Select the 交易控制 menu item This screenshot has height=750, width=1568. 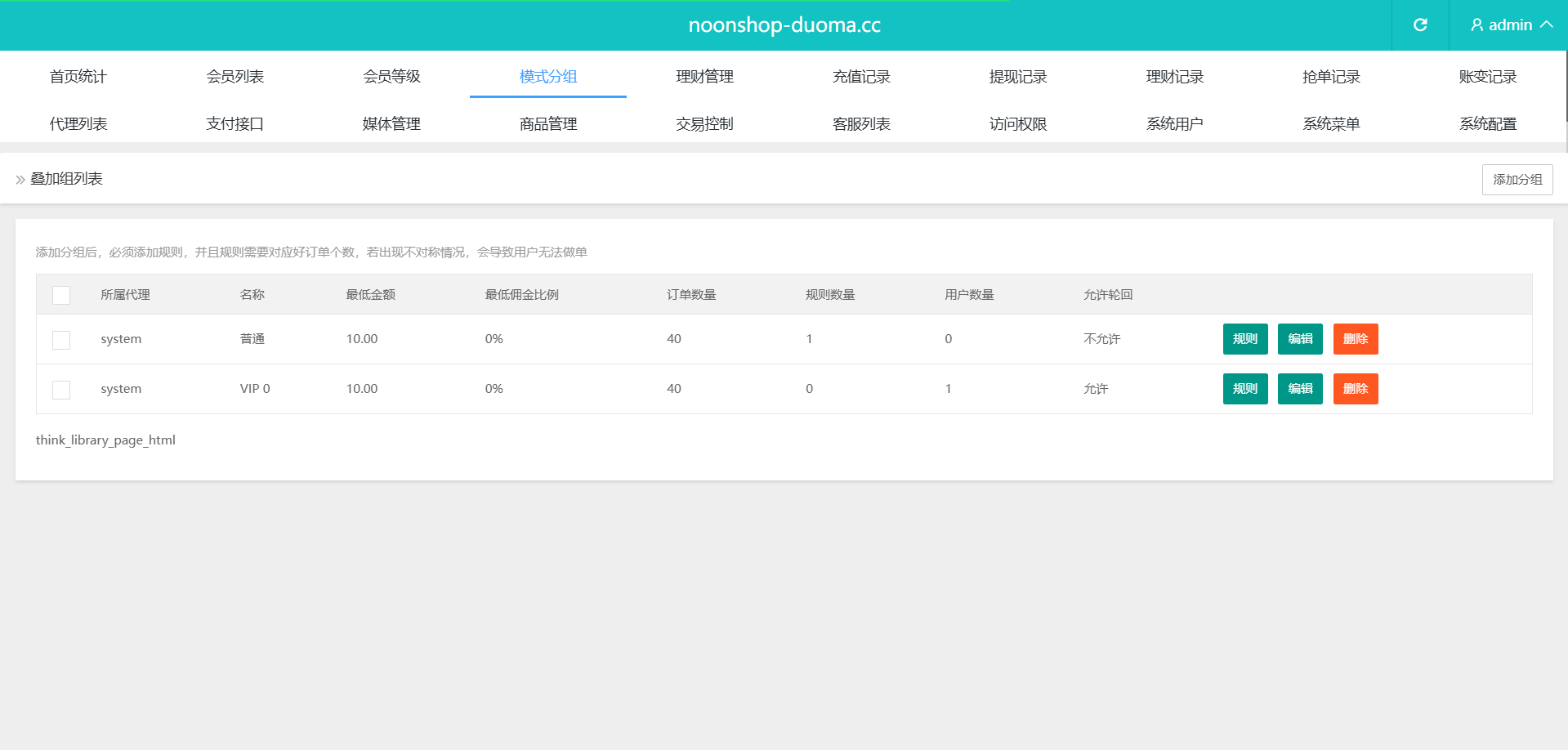(704, 124)
